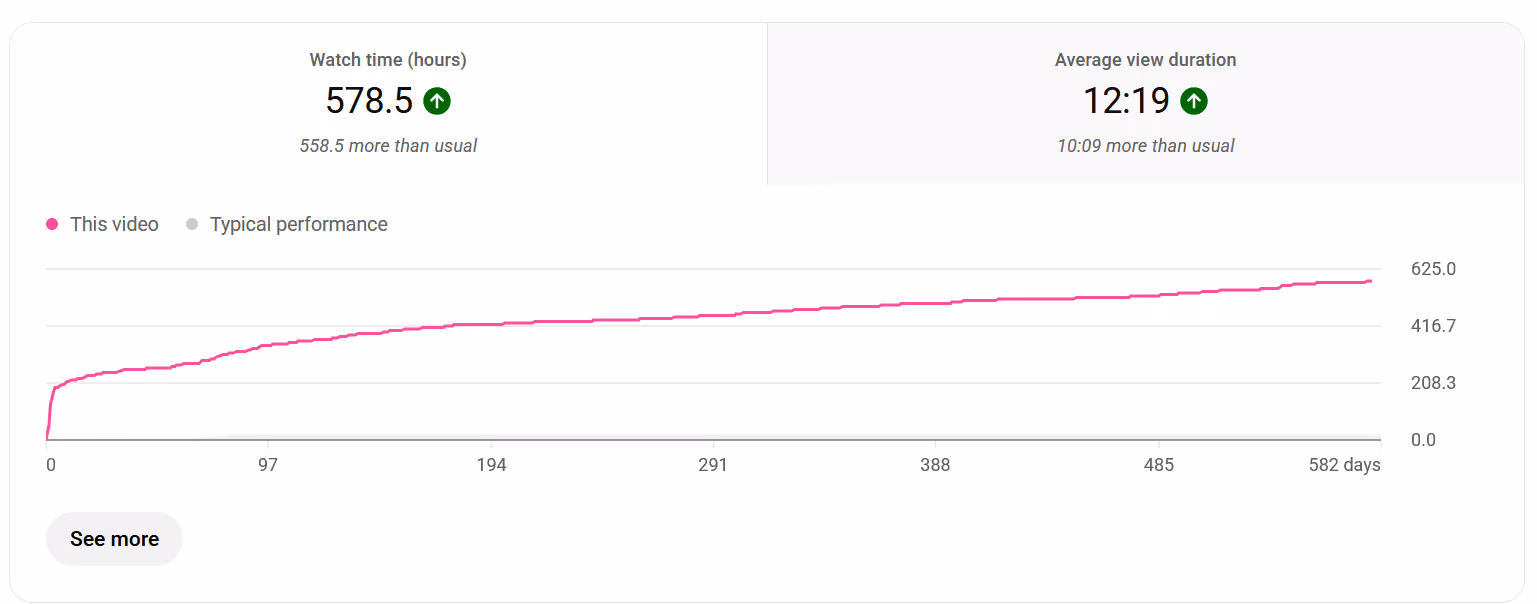Expand the Average view duration details
1537x604 pixels.
click(x=1145, y=100)
